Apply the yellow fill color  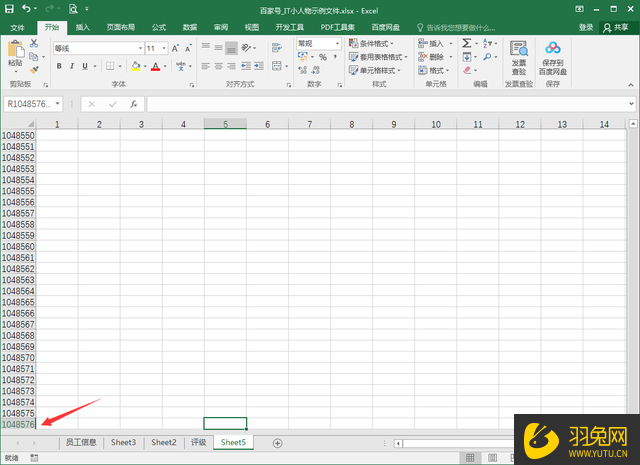pyautogui.click(x=136, y=66)
